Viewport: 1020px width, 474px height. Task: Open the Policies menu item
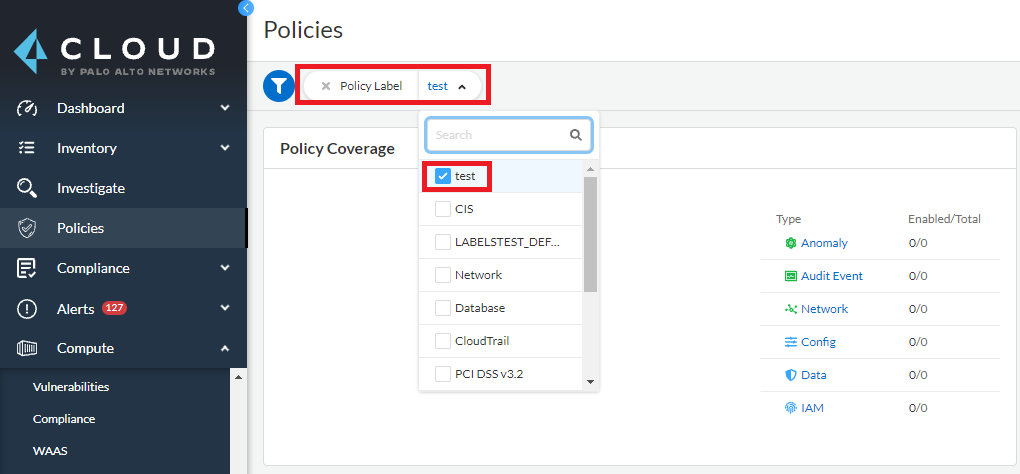click(80, 228)
